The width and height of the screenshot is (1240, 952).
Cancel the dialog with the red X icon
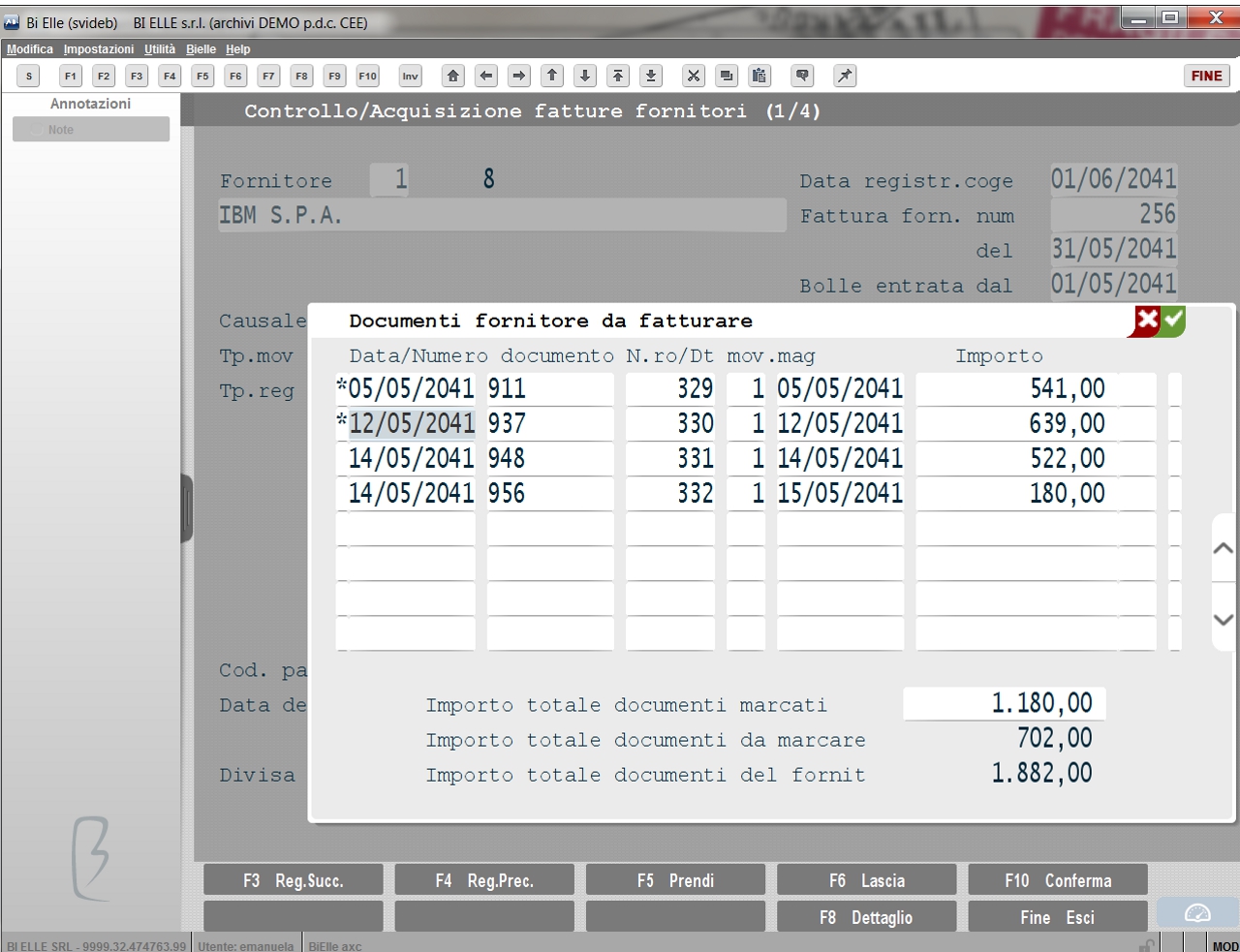[1147, 321]
